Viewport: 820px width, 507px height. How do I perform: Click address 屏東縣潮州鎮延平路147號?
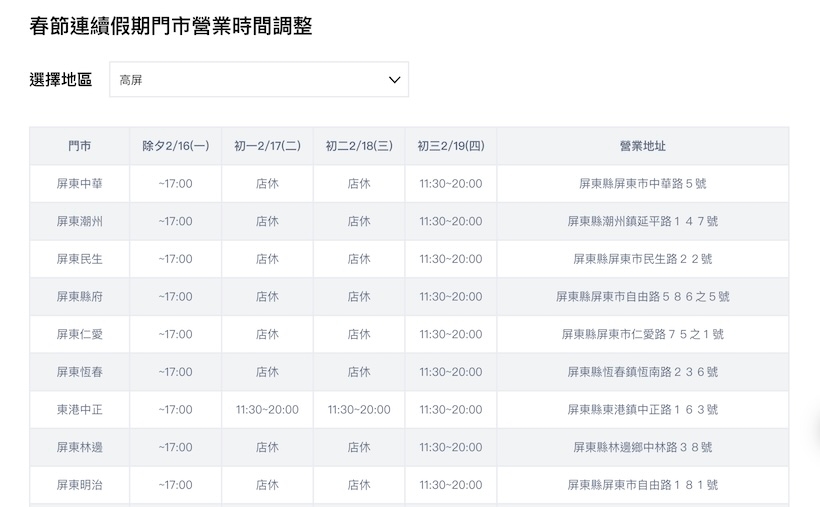[643, 221]
